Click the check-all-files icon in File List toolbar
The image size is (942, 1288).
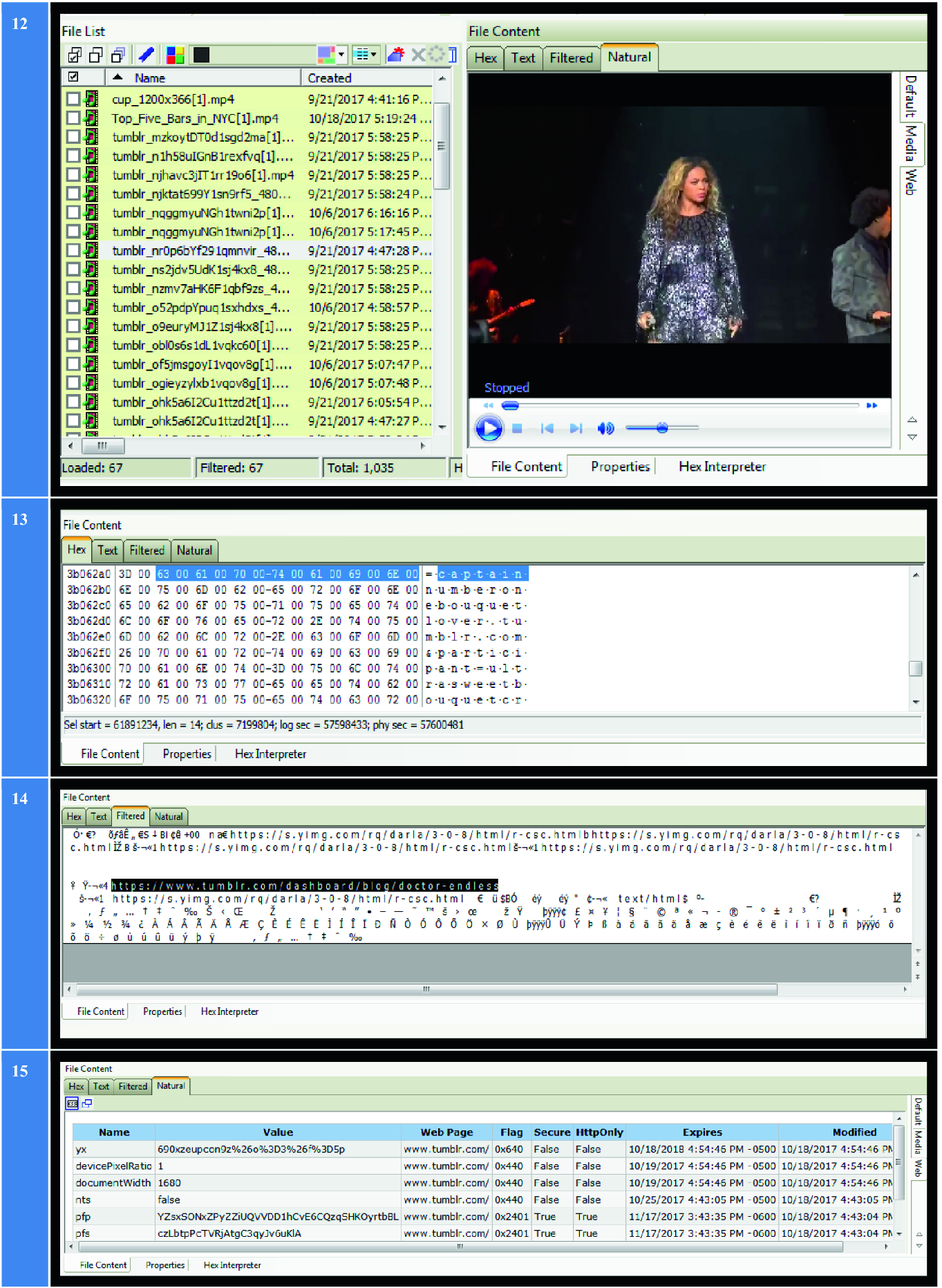click(75, 55)
